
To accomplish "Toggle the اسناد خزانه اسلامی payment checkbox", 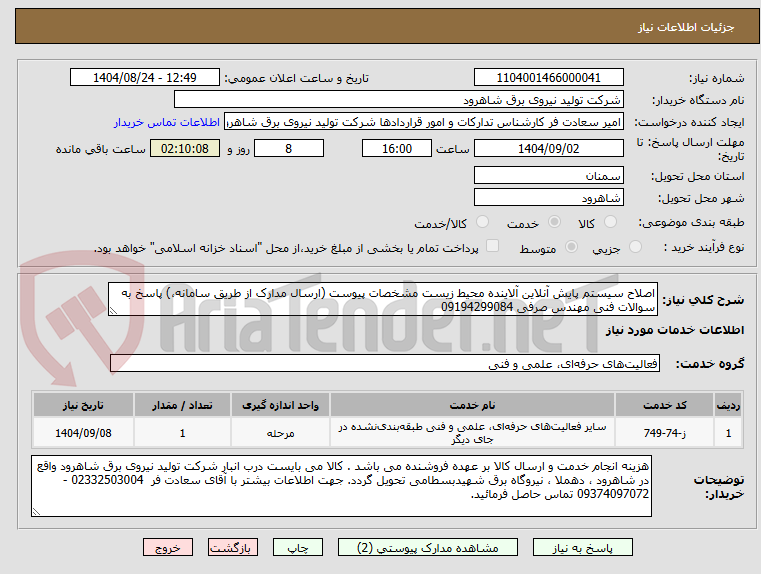I will tap(492, 246).
